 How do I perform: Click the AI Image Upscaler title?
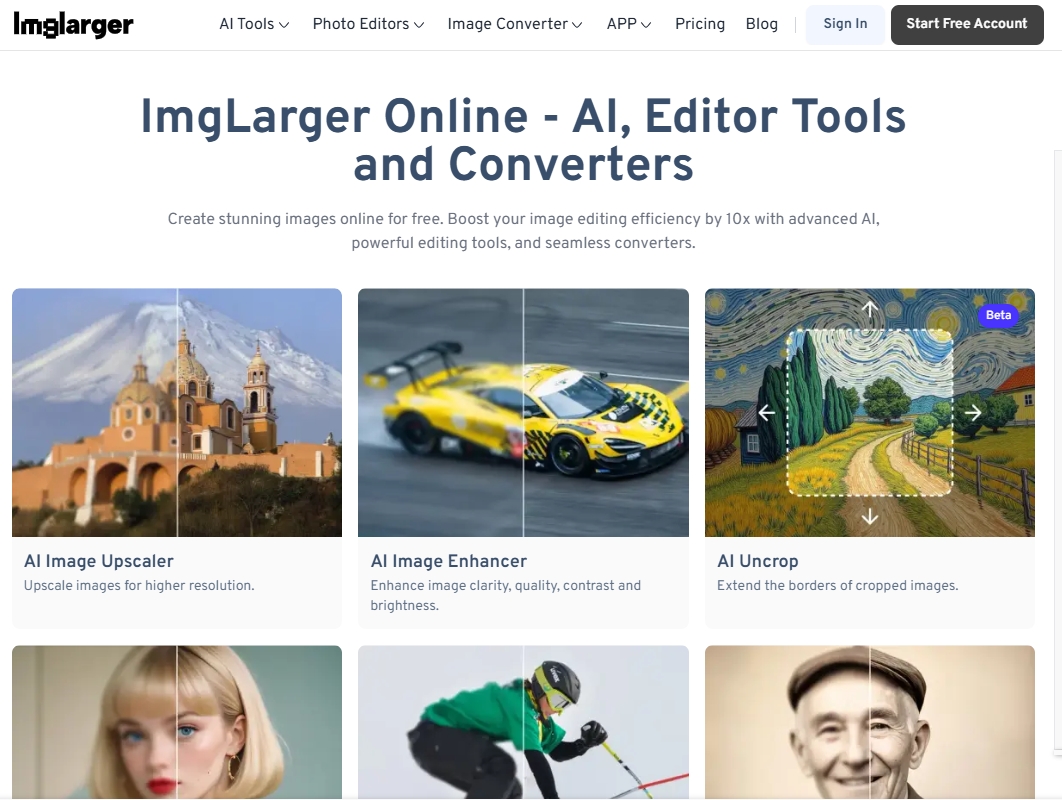point(99,561)
